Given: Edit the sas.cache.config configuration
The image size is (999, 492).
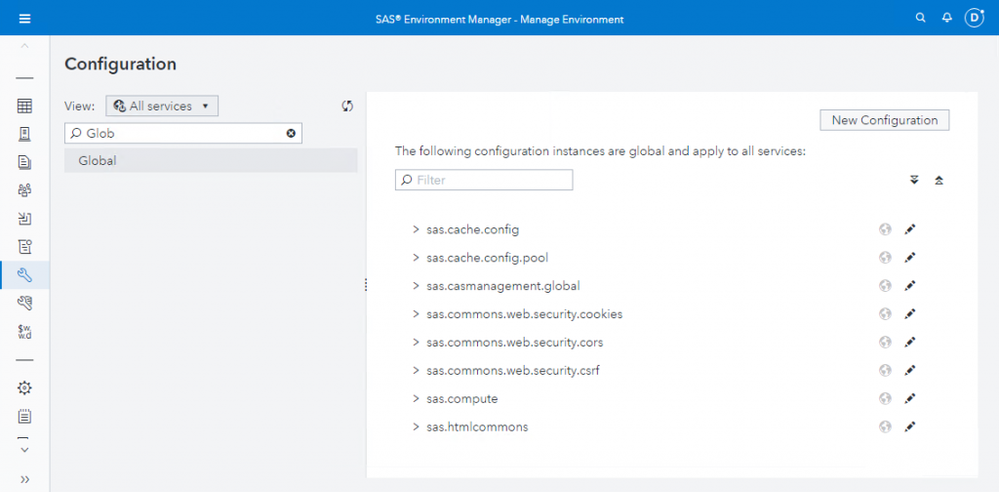Looking at the screenshot, I should pyautogui.click(x=910, y=230).
